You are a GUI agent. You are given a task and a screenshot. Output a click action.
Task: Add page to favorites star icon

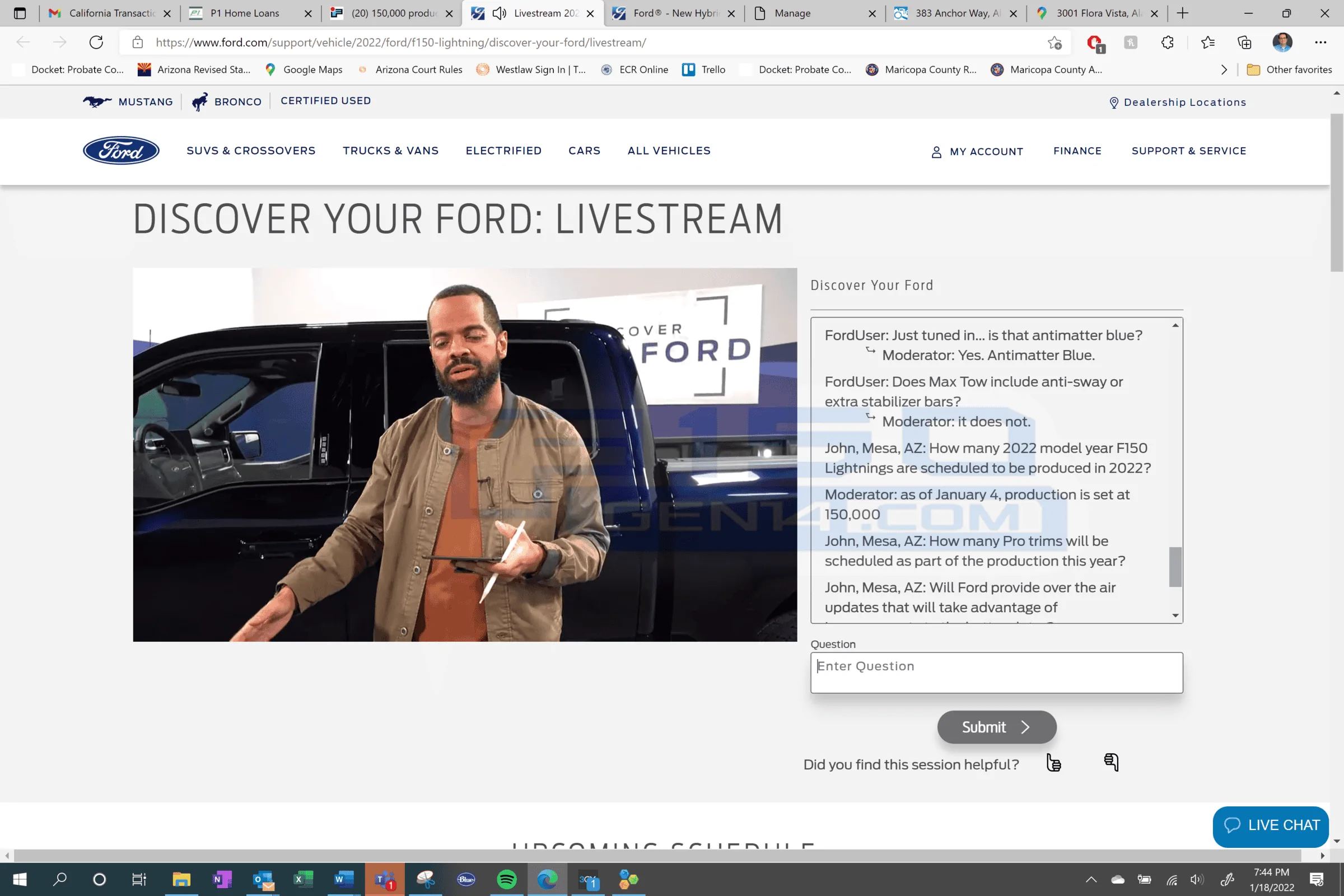coord(1054,43)
